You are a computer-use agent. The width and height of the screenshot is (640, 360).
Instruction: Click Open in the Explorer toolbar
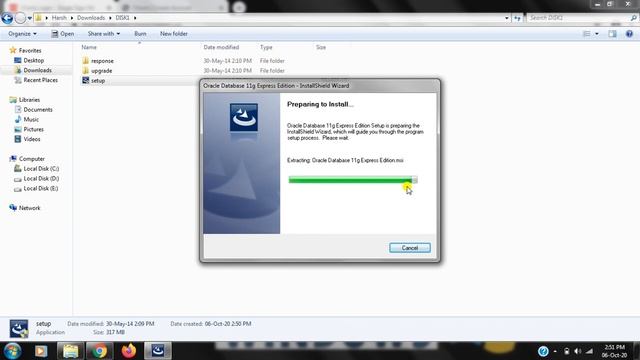[x=63, y=34]
